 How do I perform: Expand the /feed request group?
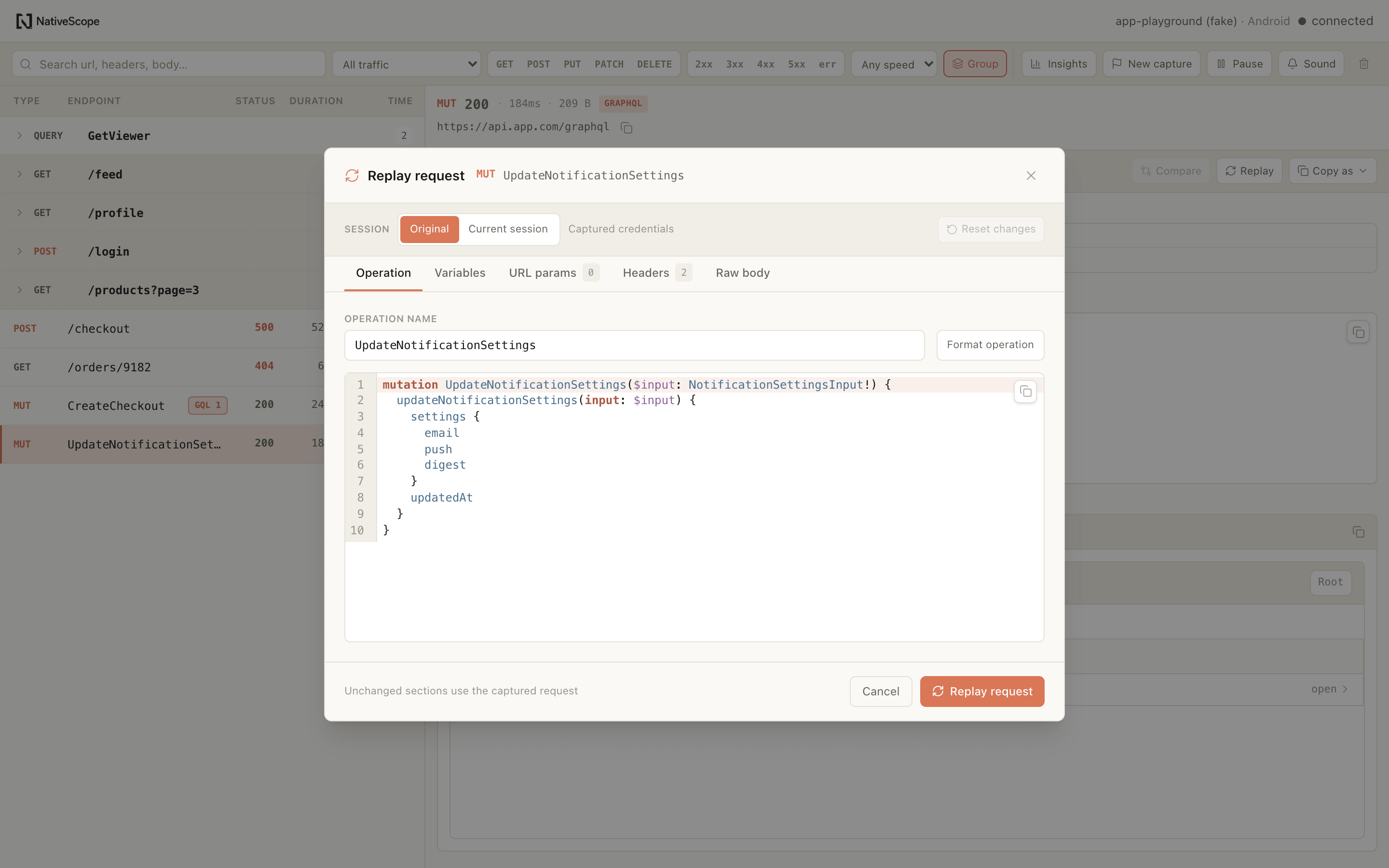click(x=19, y=174)
